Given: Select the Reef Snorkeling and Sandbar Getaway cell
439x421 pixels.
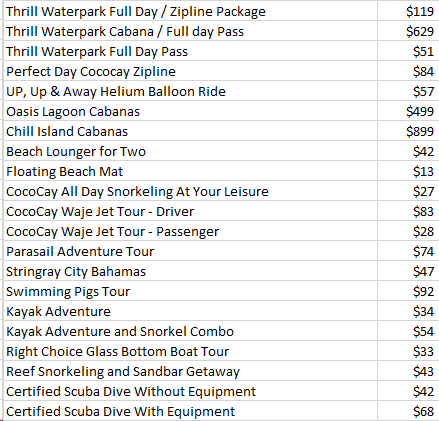Looking at the screenshot, I should tap(190, 371).
